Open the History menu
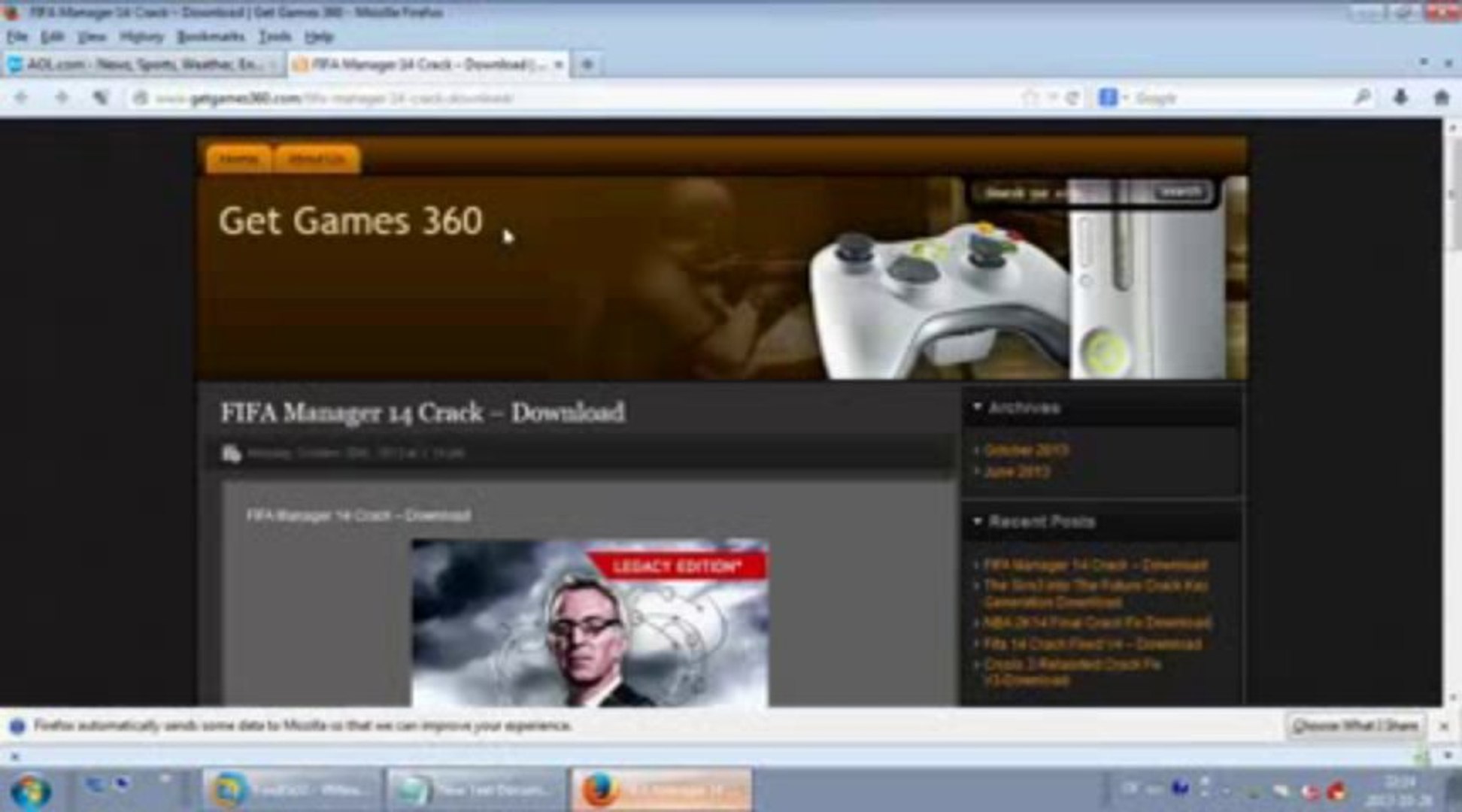The width and height of the screenshot is (1462, 812). [141, 36]
